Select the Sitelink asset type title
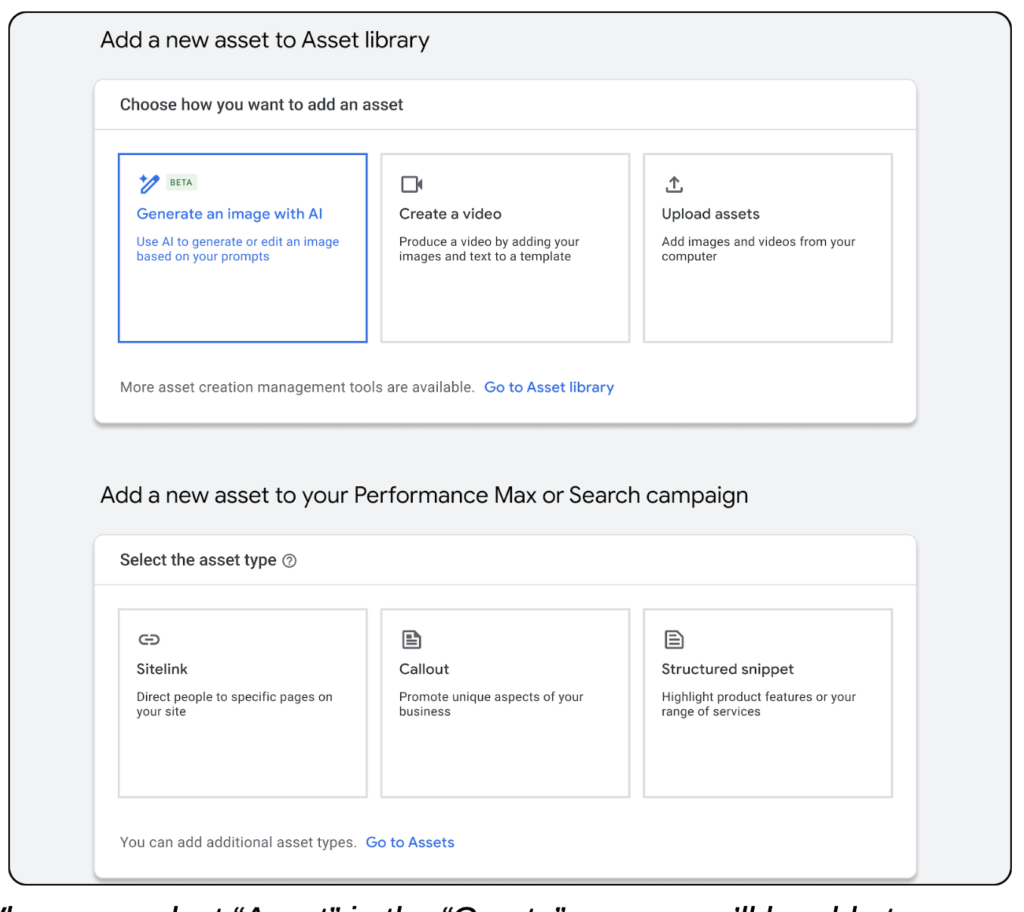 coord(162,669)
